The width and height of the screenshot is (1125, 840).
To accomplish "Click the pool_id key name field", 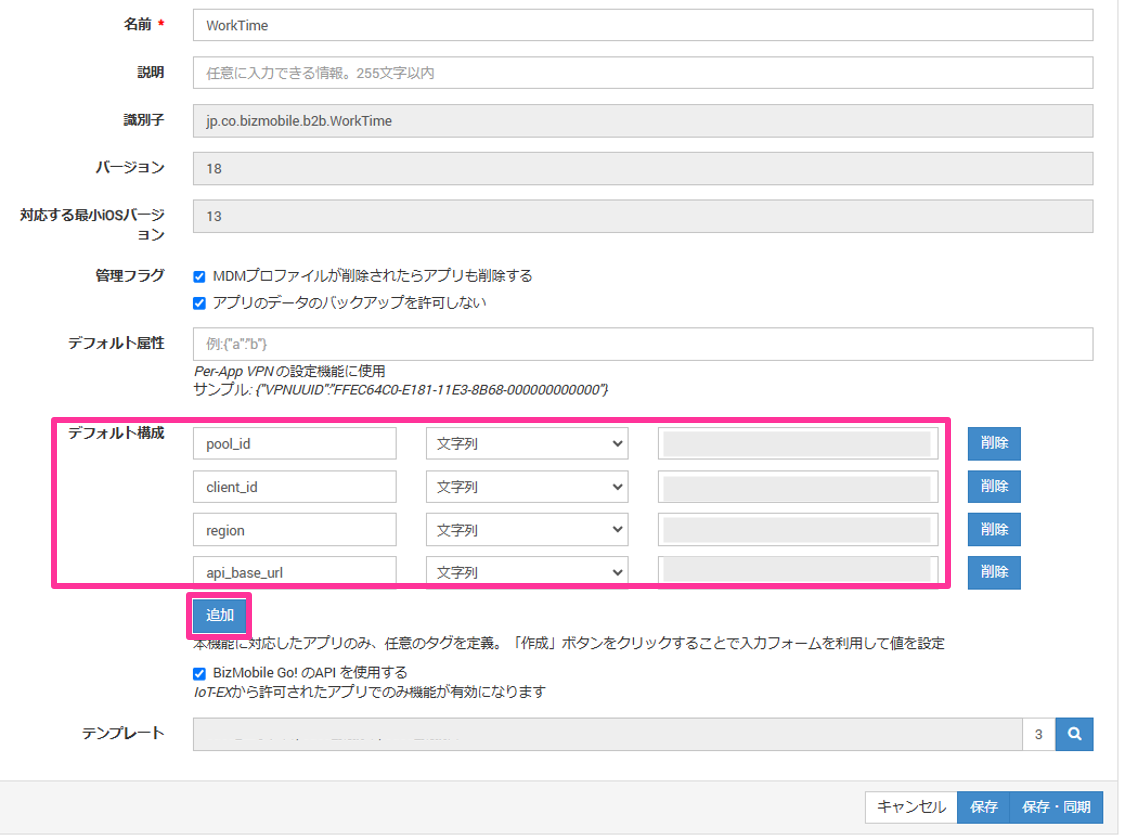I will pyautogui.click(x=295, y=443).
